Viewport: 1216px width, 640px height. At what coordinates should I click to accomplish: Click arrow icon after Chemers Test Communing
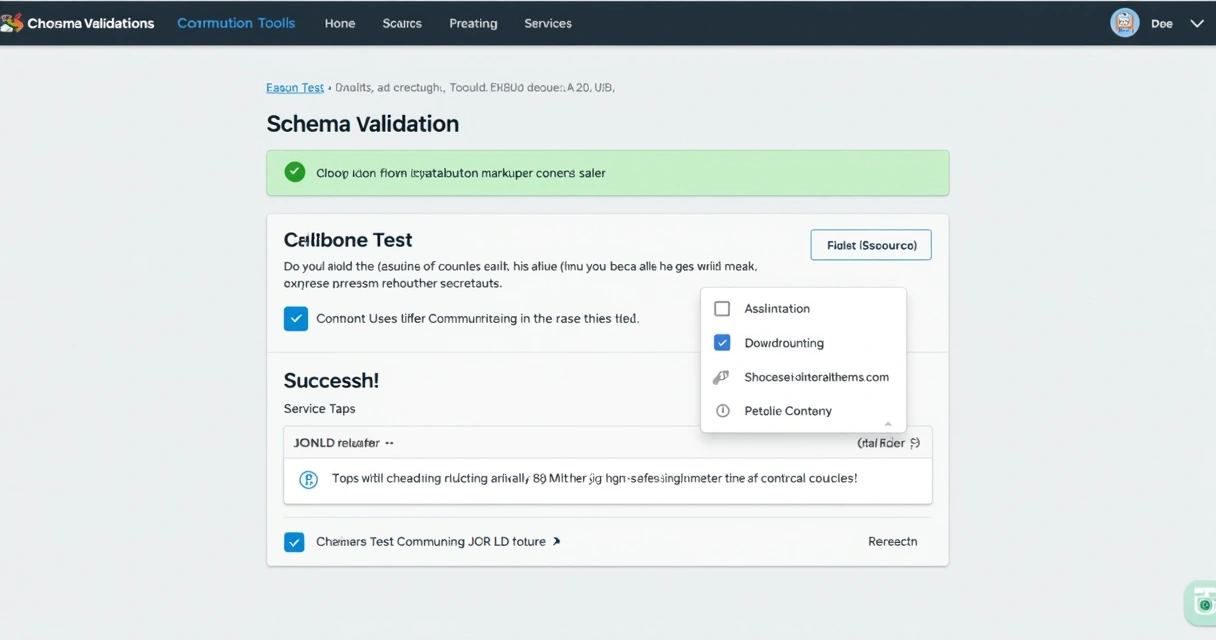[557, 541]
